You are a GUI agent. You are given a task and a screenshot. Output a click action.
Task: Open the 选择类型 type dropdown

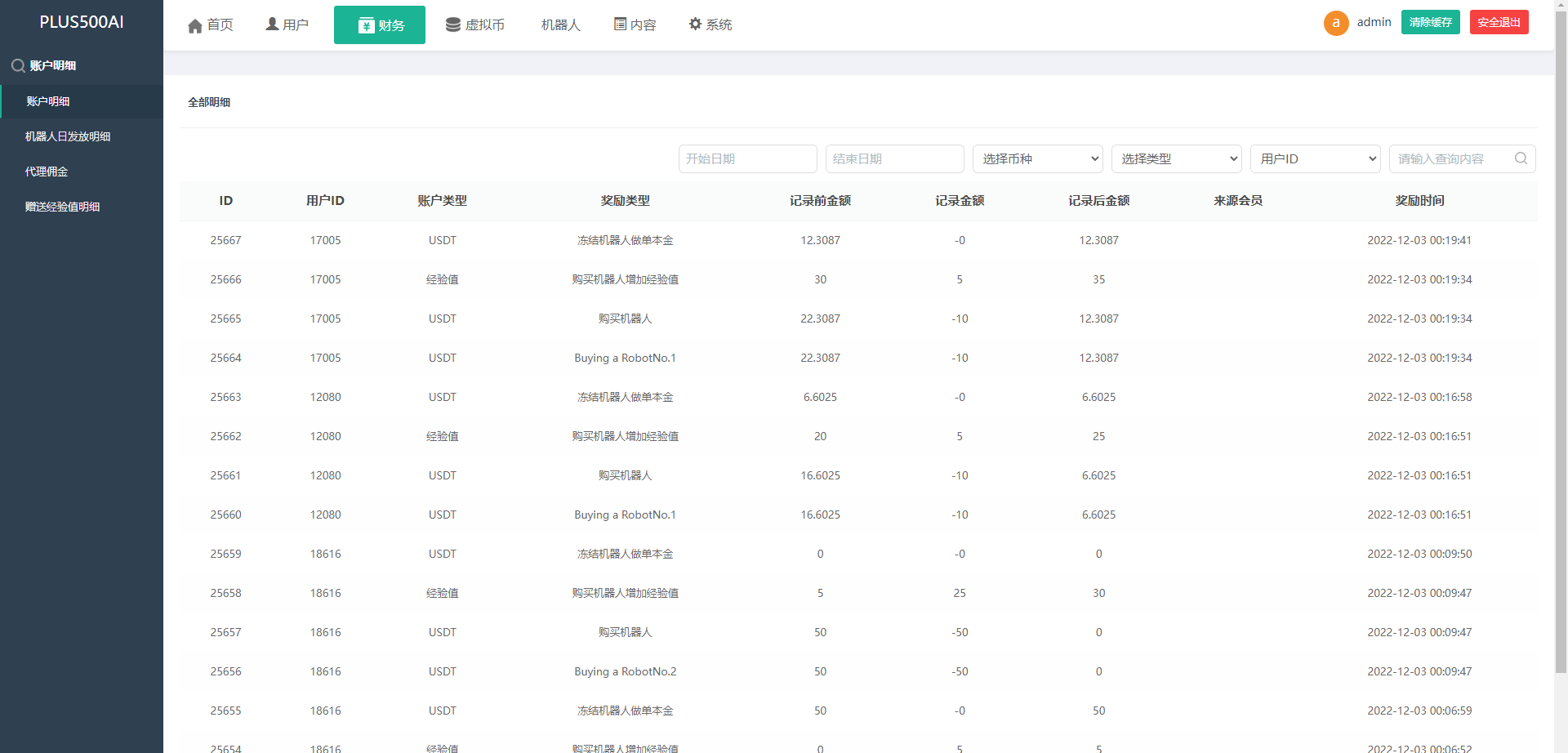pos(1176,159)
